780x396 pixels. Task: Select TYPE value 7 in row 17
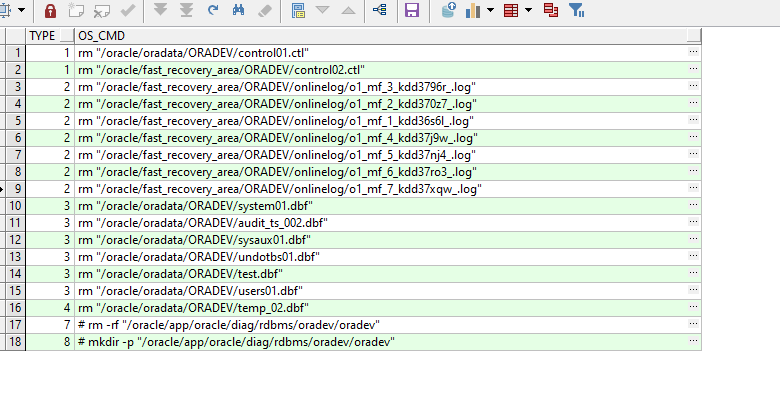click(50, 325)
